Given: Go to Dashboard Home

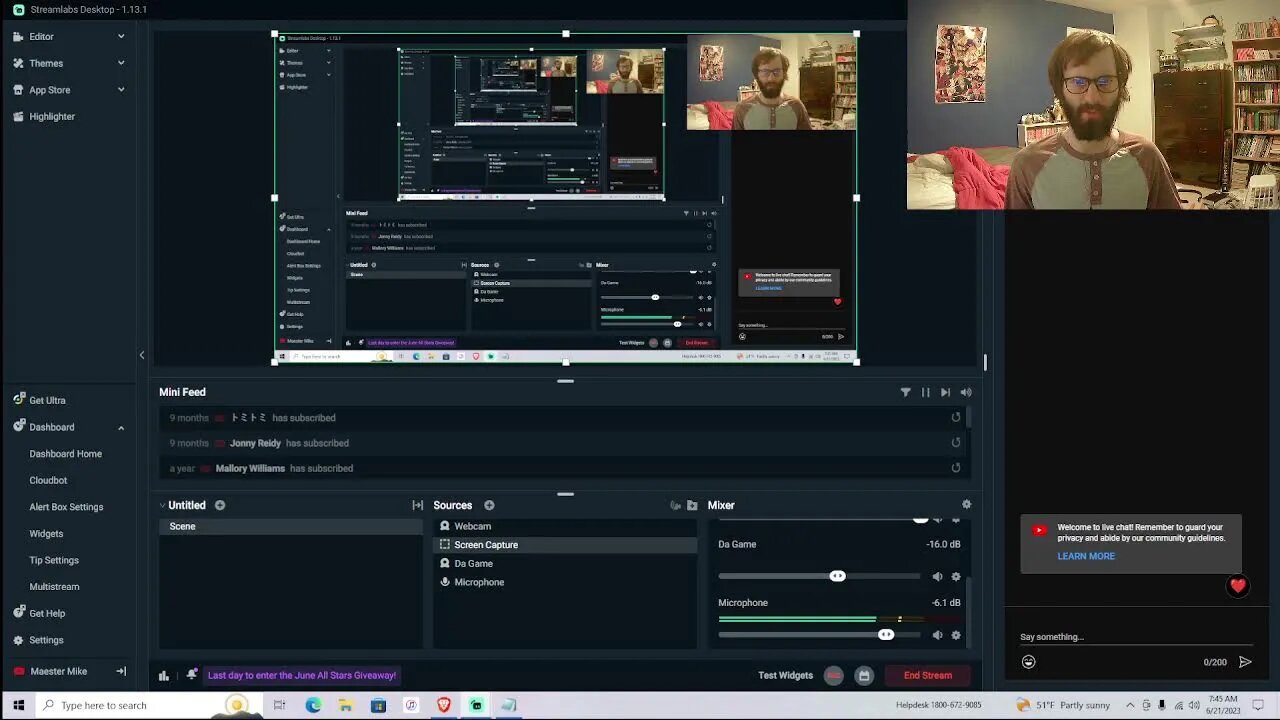Looking at the screenshot, I should pos(66,454).
